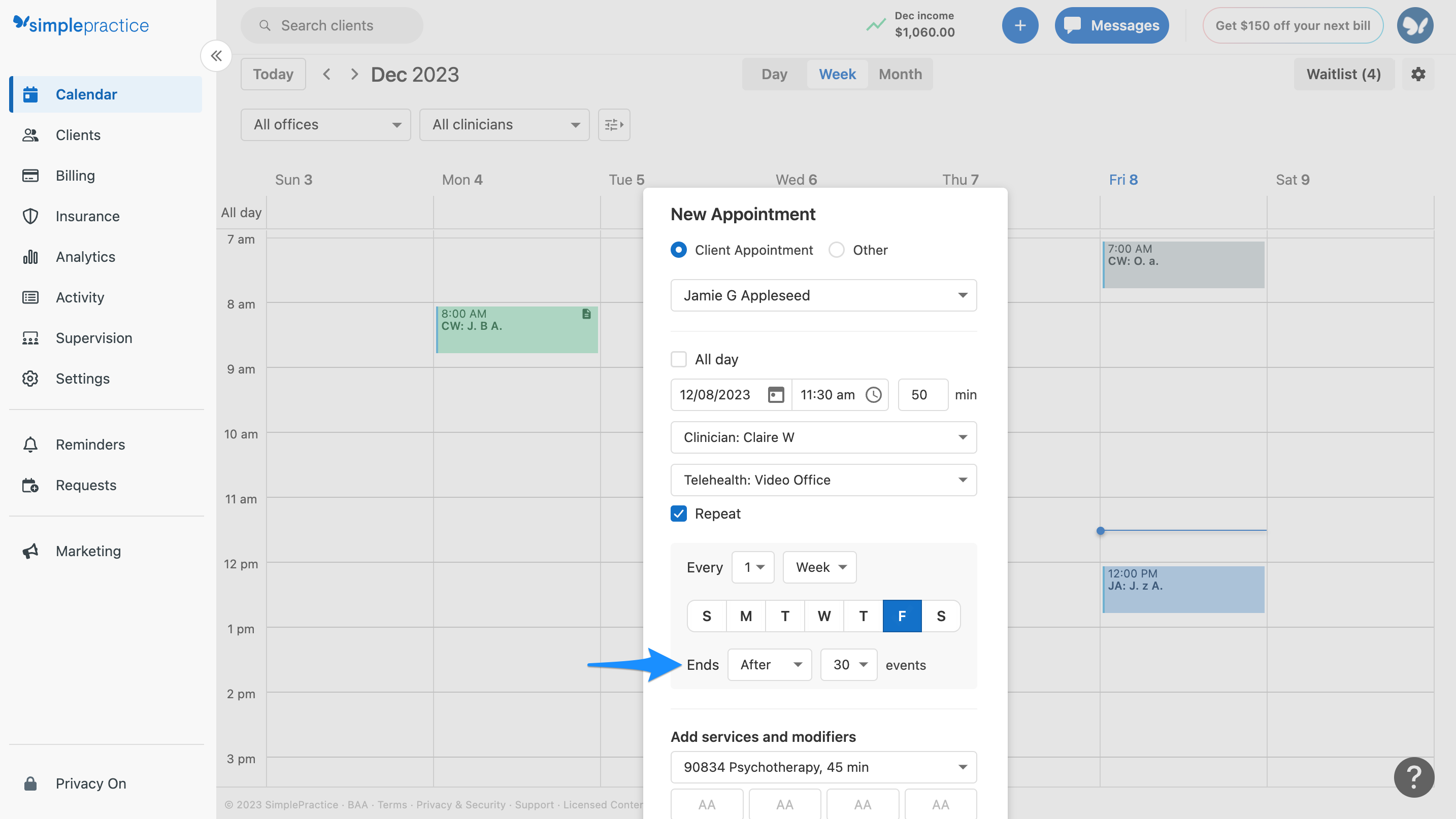Open the Ends After dropdown
The image size is (1456, 819).
click(x=769, y=665)
